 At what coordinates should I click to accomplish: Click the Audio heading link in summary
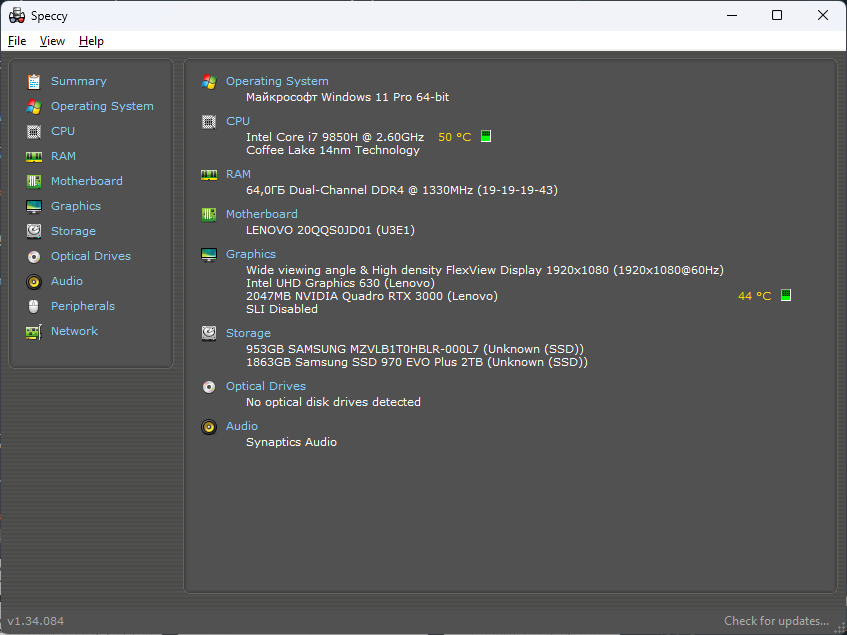pyautogui.click(x=241, y=426)
